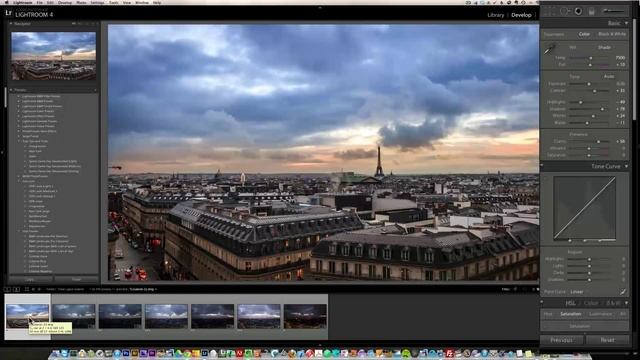
Task: Click the Copy settings button
Action: tap(30, 280)
